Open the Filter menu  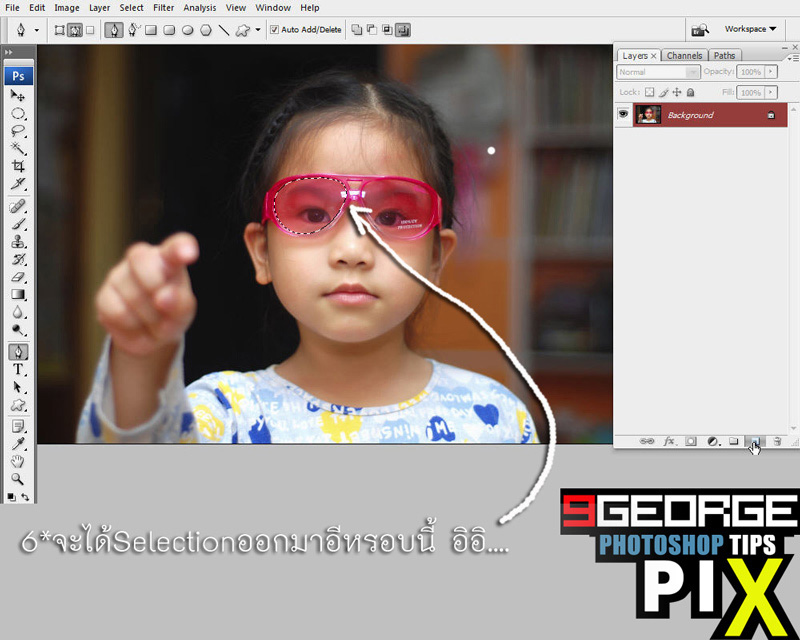tap(163, 8)
